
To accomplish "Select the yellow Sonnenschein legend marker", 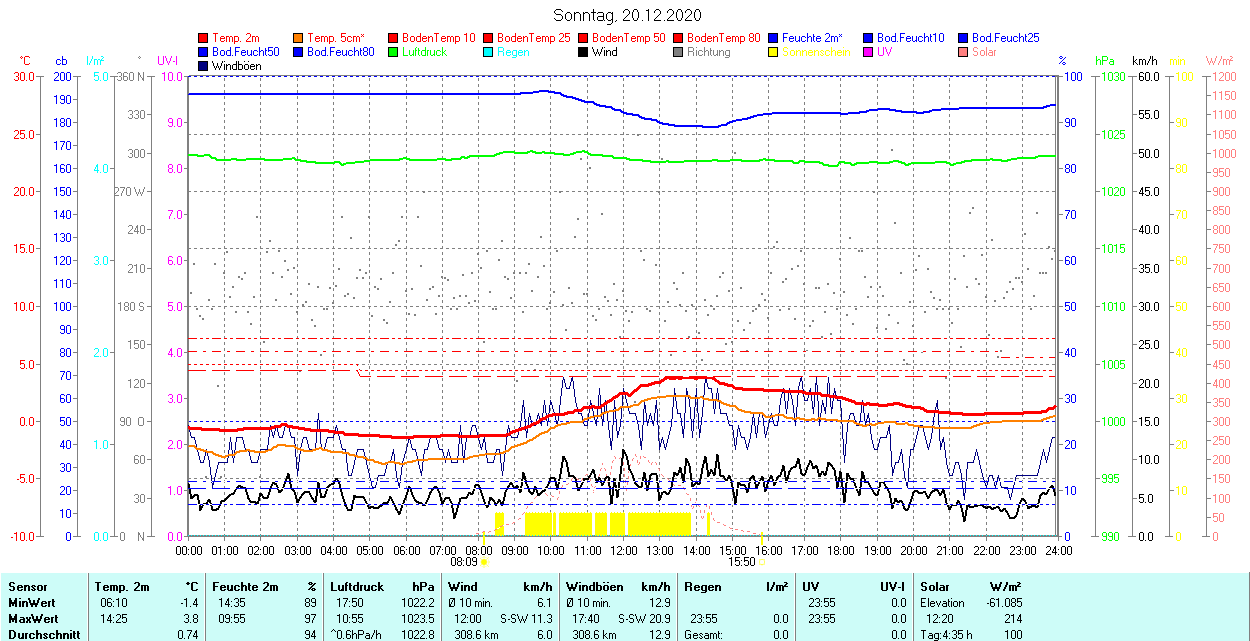I will (x=774, y=52).
